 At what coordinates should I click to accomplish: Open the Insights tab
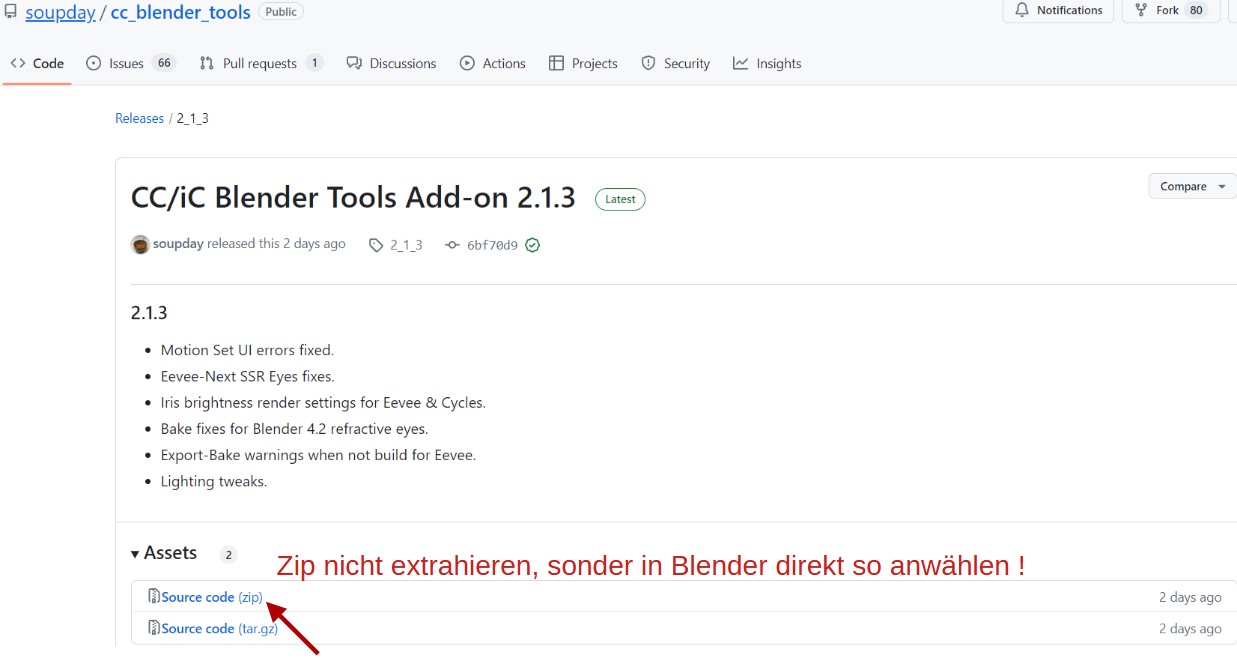point(767,63)
